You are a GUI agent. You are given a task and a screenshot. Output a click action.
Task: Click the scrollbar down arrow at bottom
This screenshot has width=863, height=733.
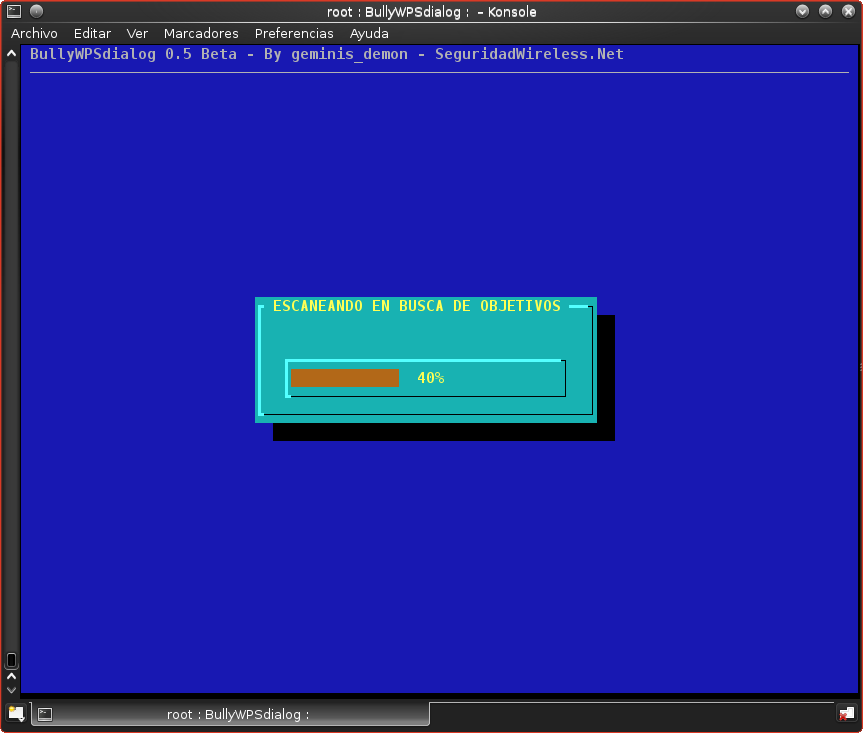click(12, 689)
